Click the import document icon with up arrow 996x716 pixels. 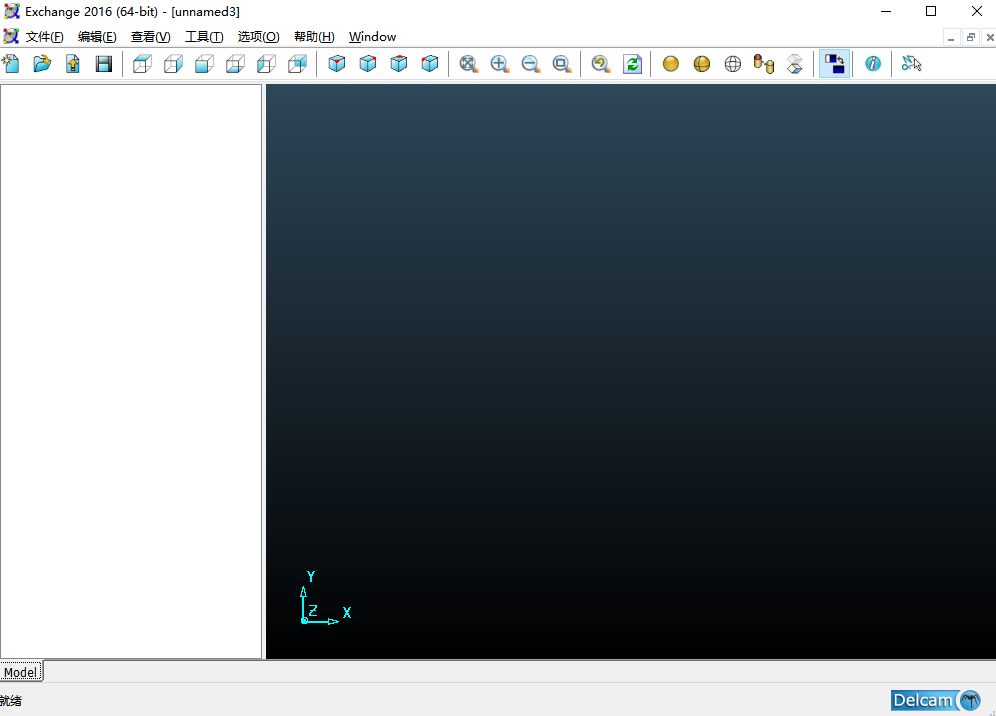[x=73, y=64]
